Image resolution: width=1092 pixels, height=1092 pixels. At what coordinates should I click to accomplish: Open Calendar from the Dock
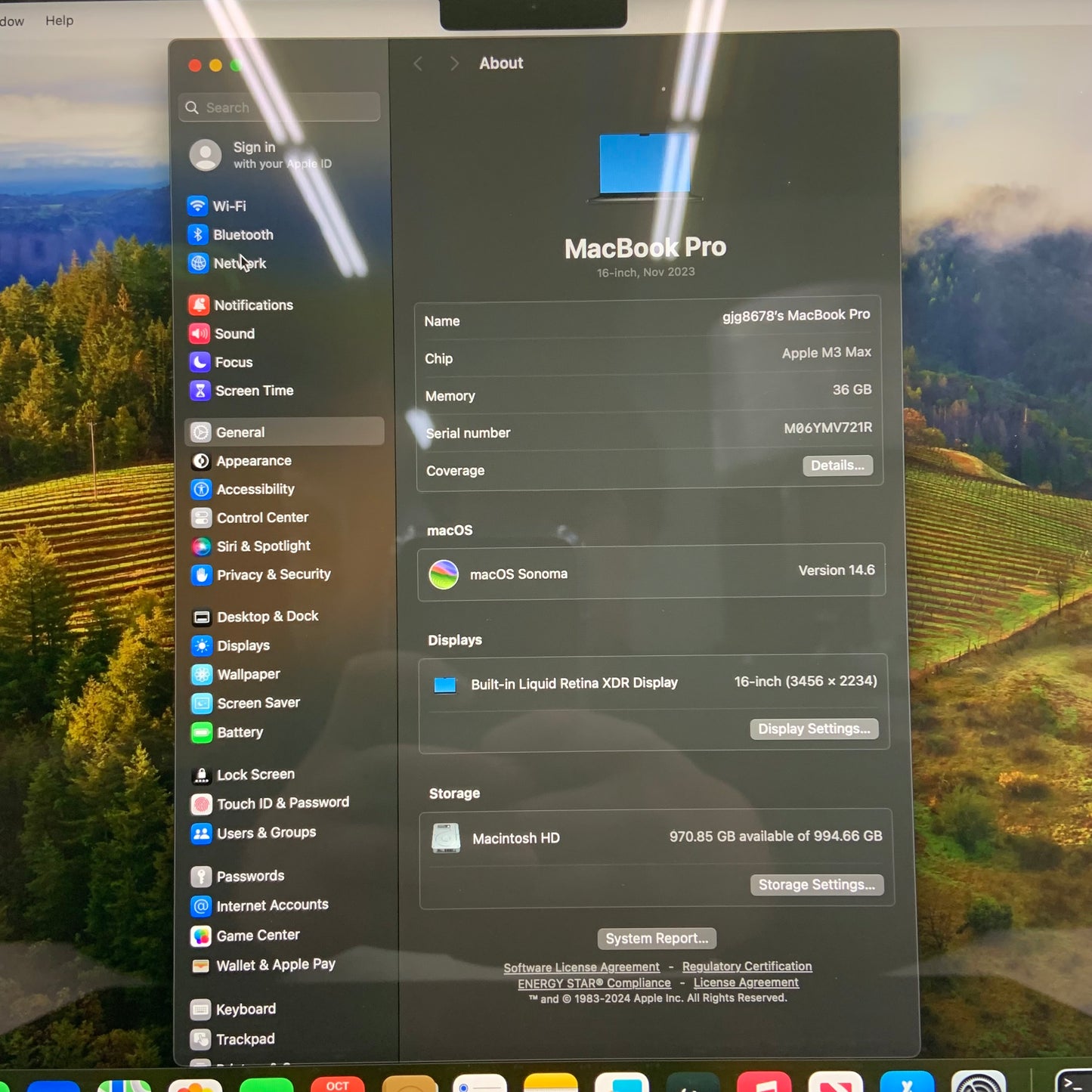[x=337, y=1085]
